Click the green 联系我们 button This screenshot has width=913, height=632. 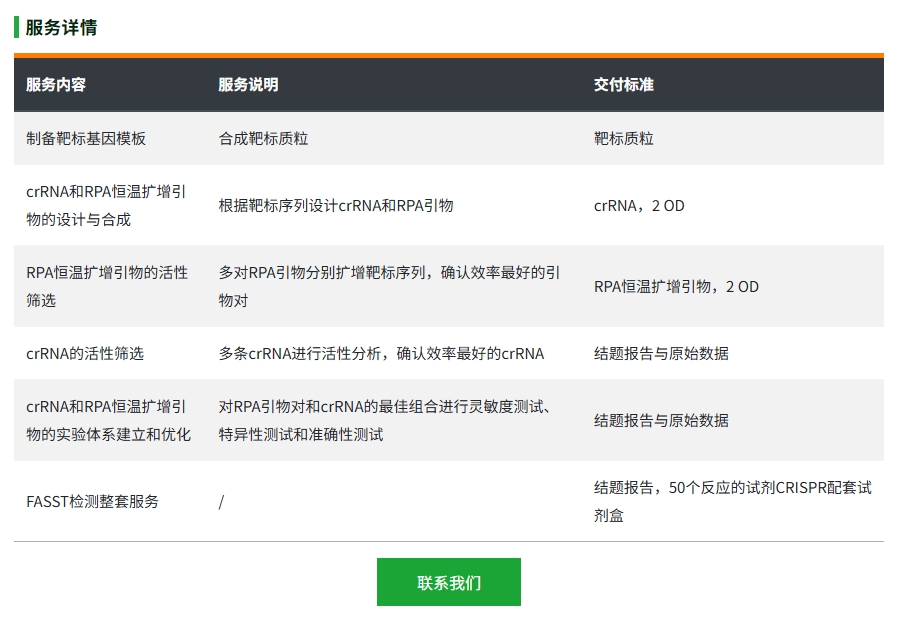pos(448,582)
